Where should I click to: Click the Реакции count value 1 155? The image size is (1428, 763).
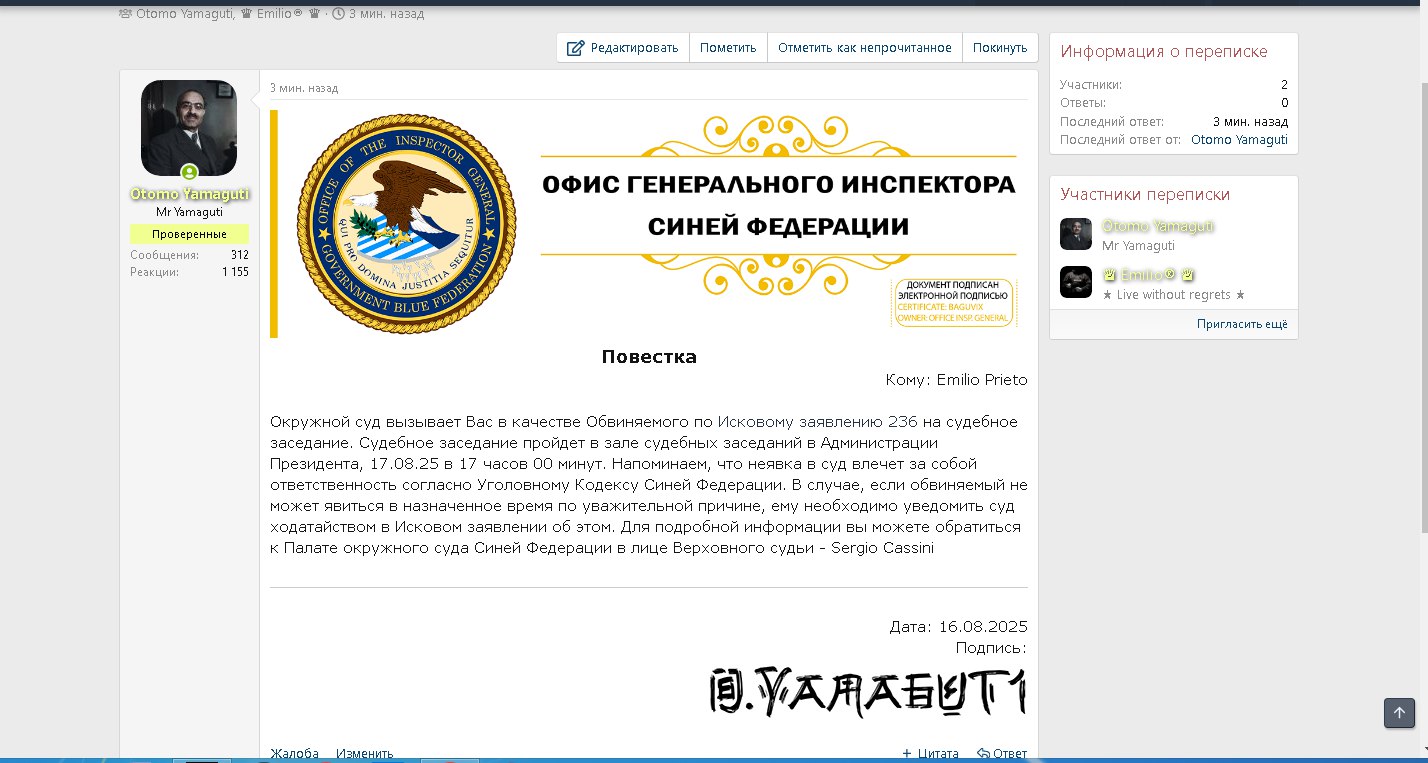235,272
